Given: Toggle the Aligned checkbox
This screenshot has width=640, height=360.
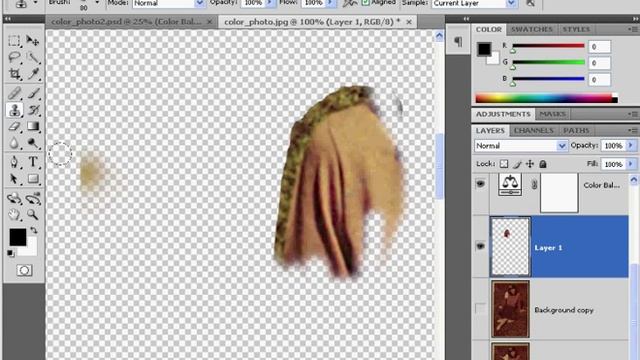Looking at the screenshot, I should coord(365,2).
